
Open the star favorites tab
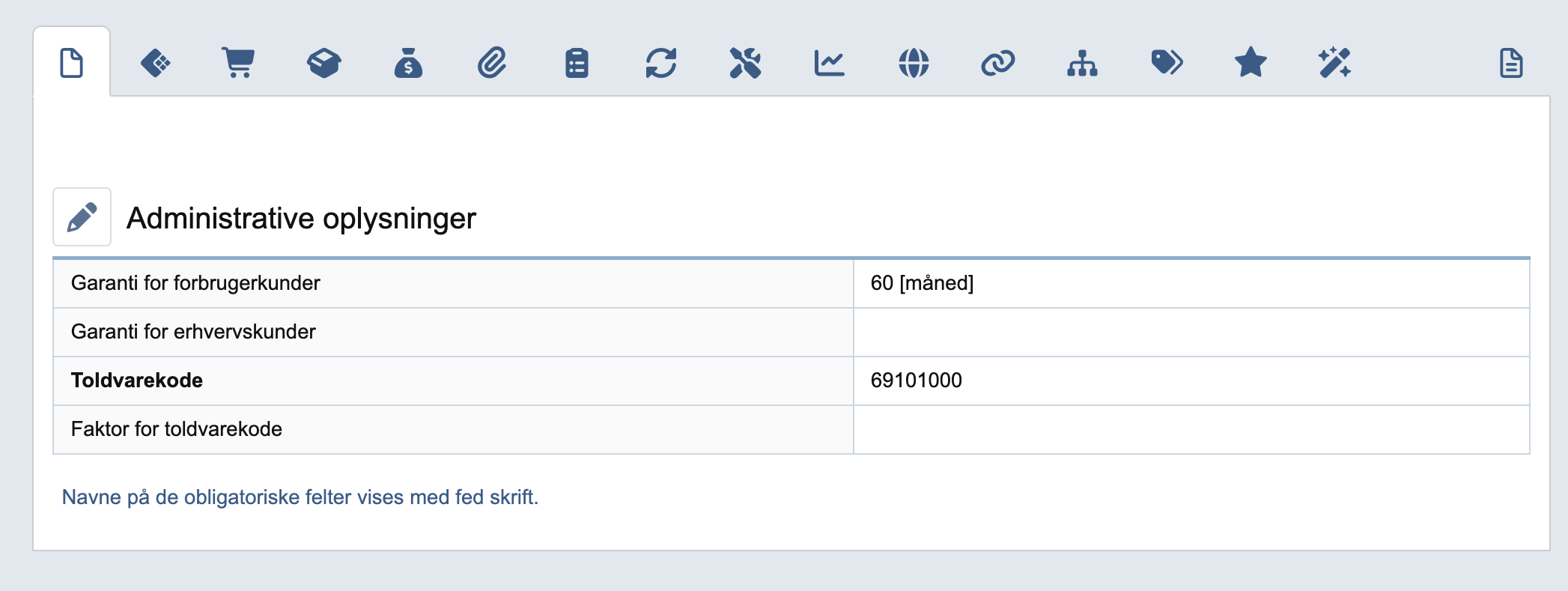[x=1251, y=62]
